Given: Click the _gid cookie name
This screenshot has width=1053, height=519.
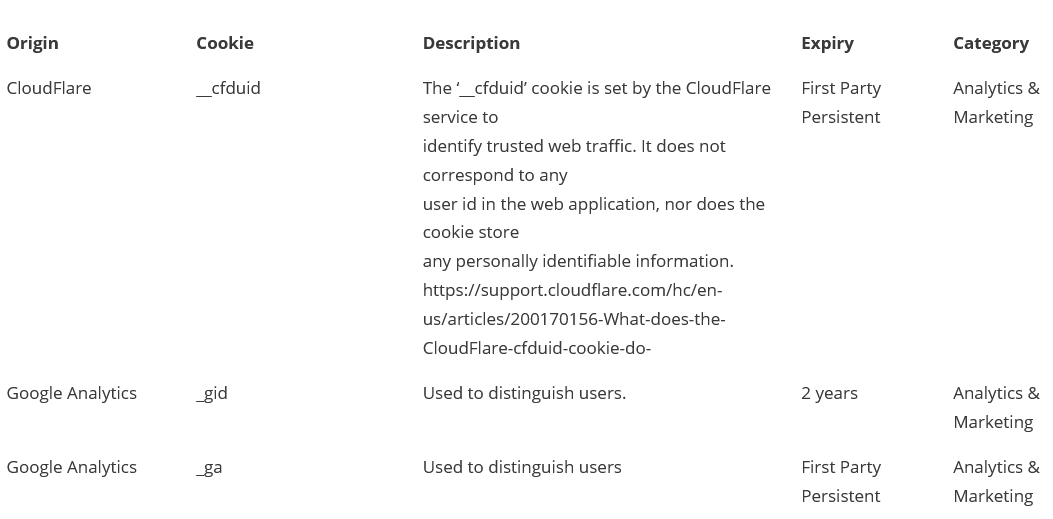Looking at the screenshot, I should (212, 393).
